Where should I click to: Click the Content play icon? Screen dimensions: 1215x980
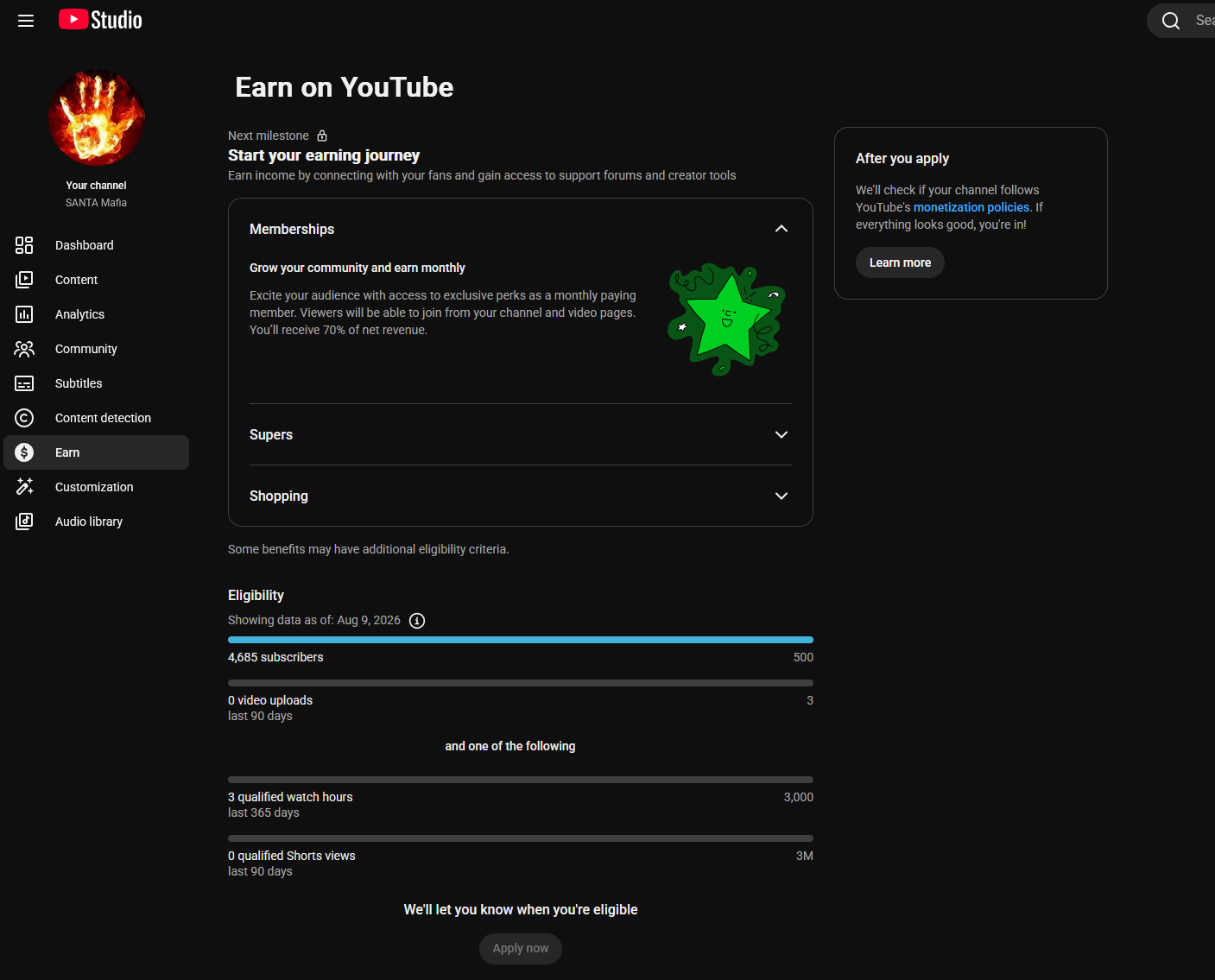24,280
